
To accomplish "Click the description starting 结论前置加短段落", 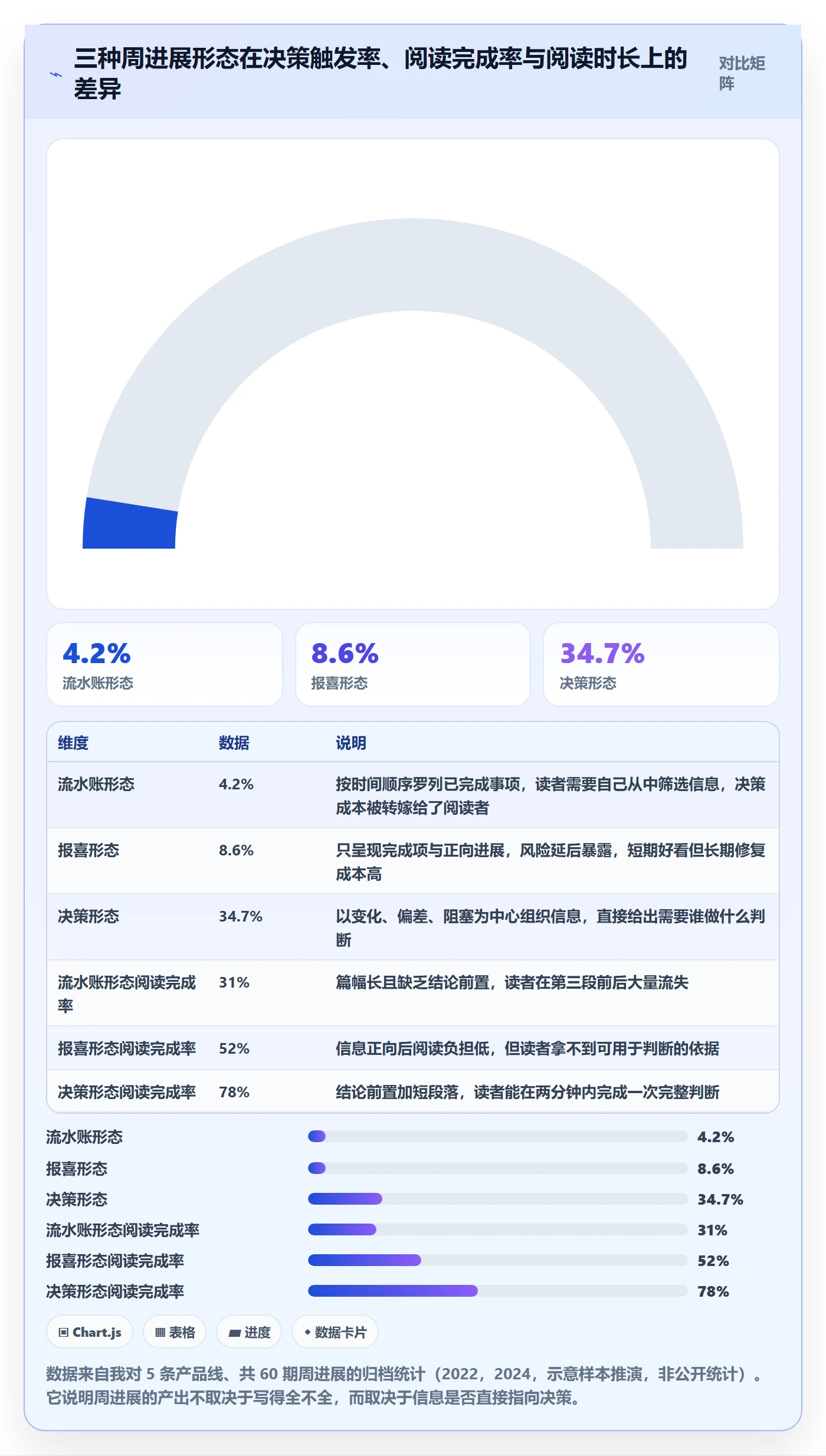I will pyautogui.click(x=527, y=1092).
